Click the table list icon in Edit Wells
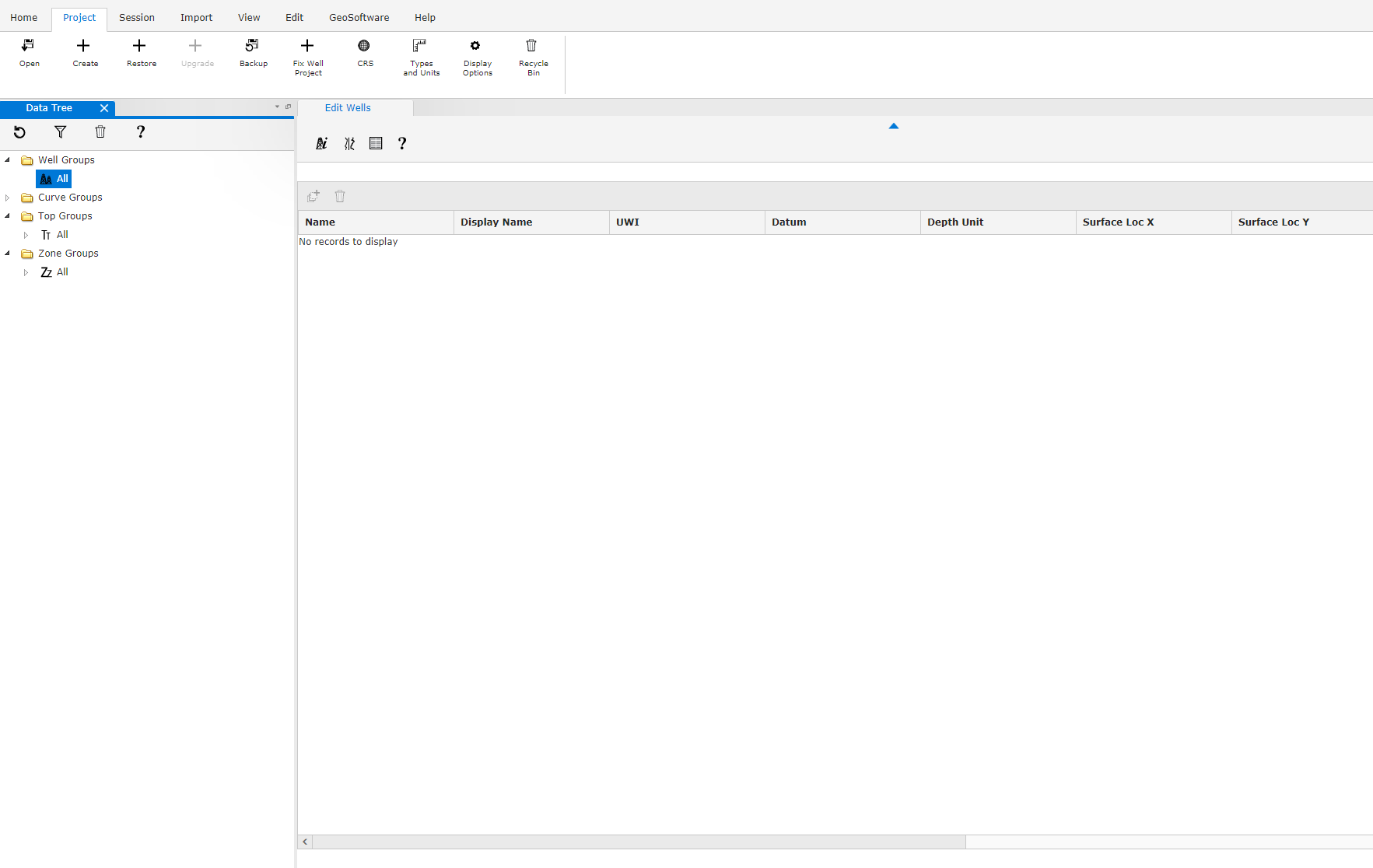 tap(376, 143)
